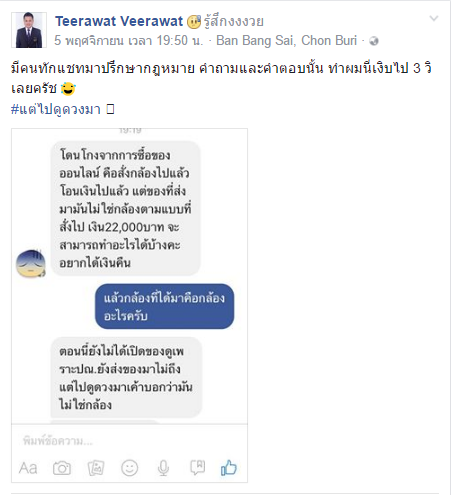This screenshot has height=495, width=451.
Task: Click the microphone voice message icon
Action: click(x=163, y=468)
